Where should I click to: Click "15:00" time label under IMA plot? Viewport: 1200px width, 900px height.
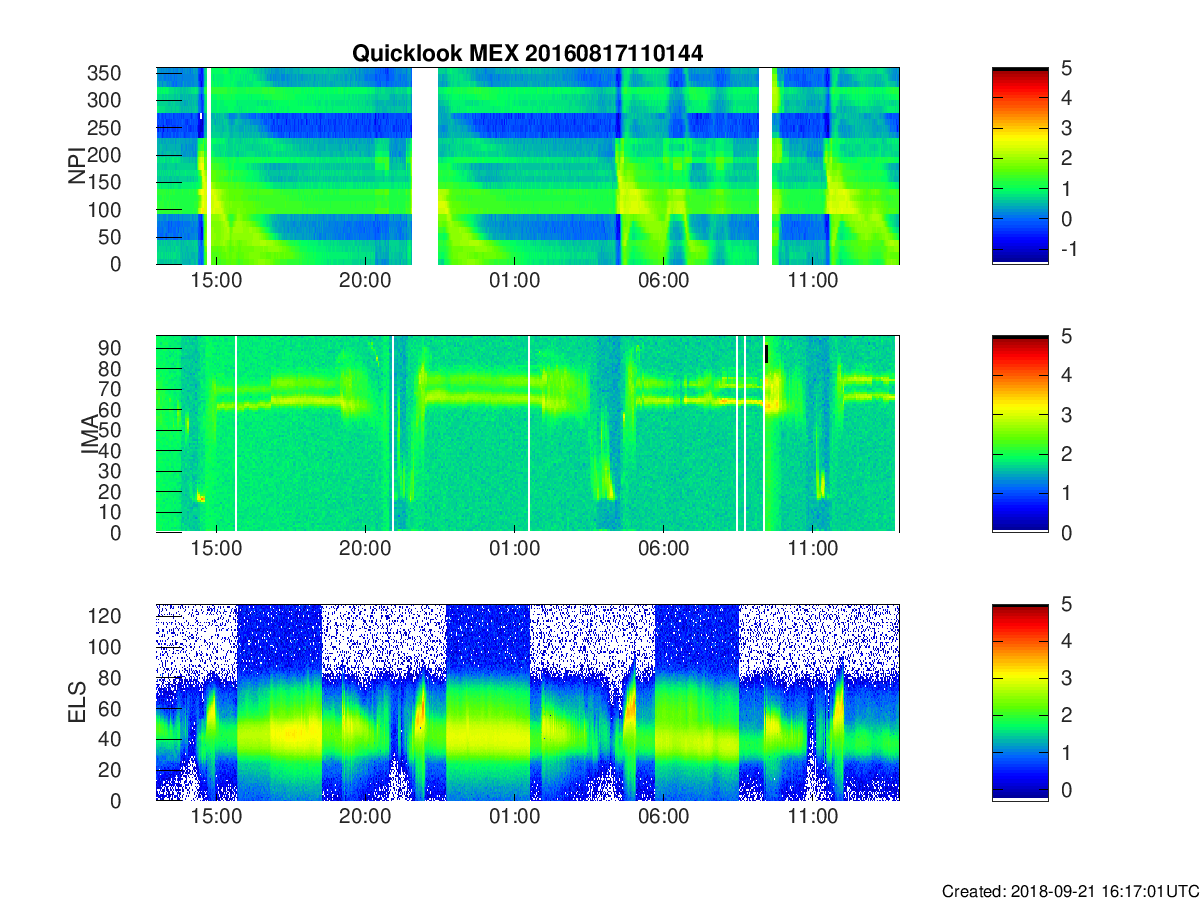click(x=216, y=549)
